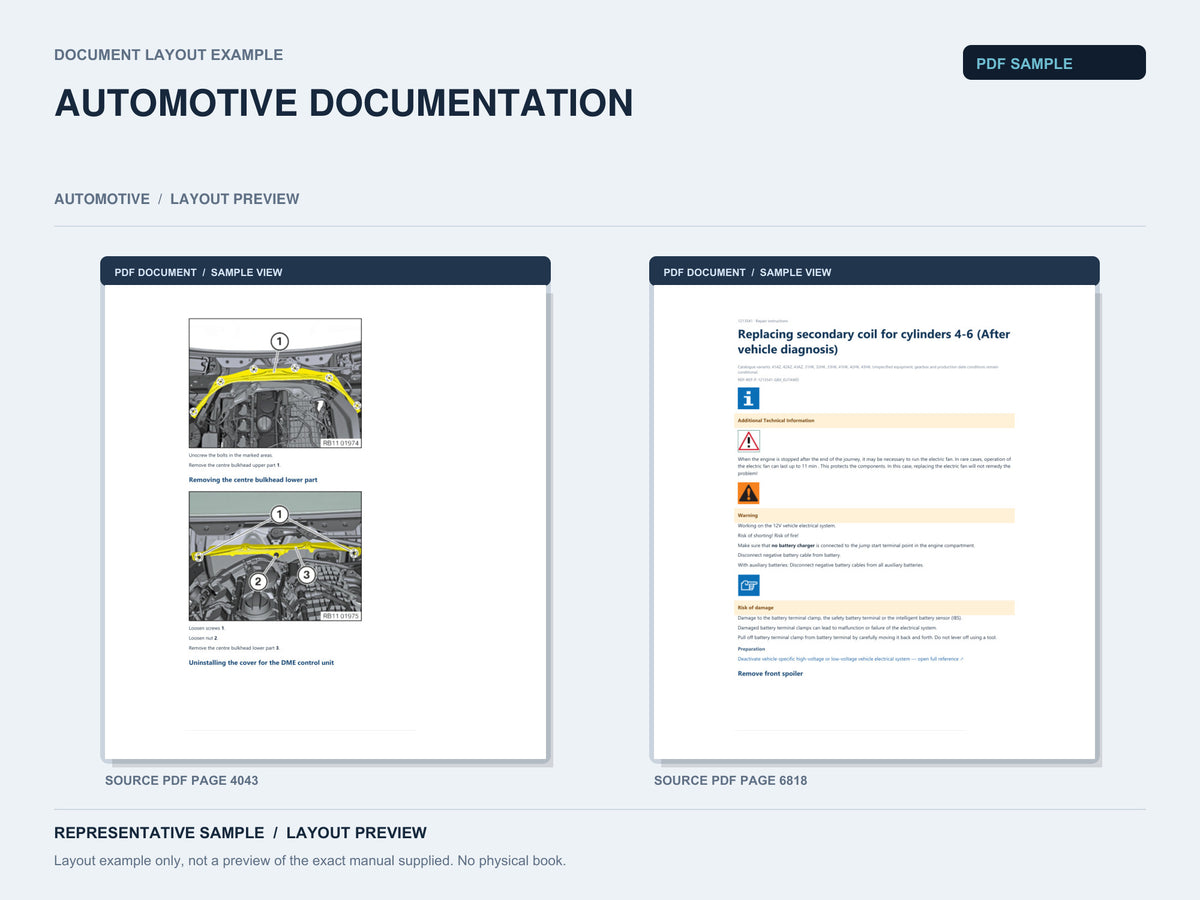Click 'Risk of shorting! Risk of fire!' line

tap(768, 536)
